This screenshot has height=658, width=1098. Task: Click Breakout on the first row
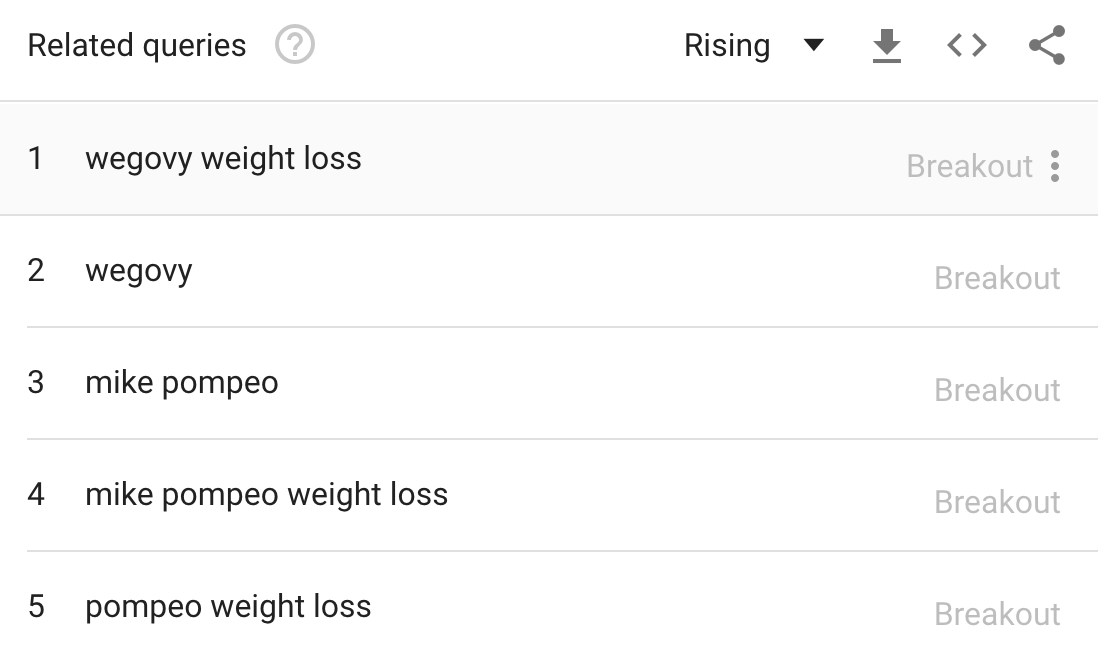pos(969,166)
